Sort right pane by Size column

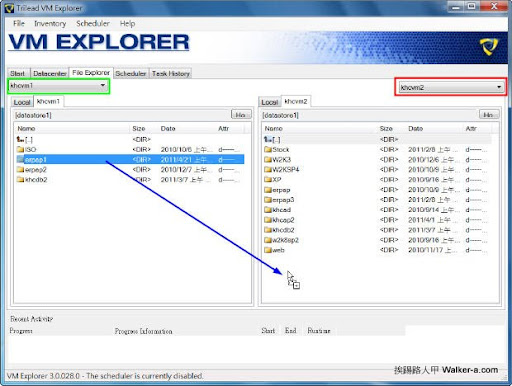point(392,128)
